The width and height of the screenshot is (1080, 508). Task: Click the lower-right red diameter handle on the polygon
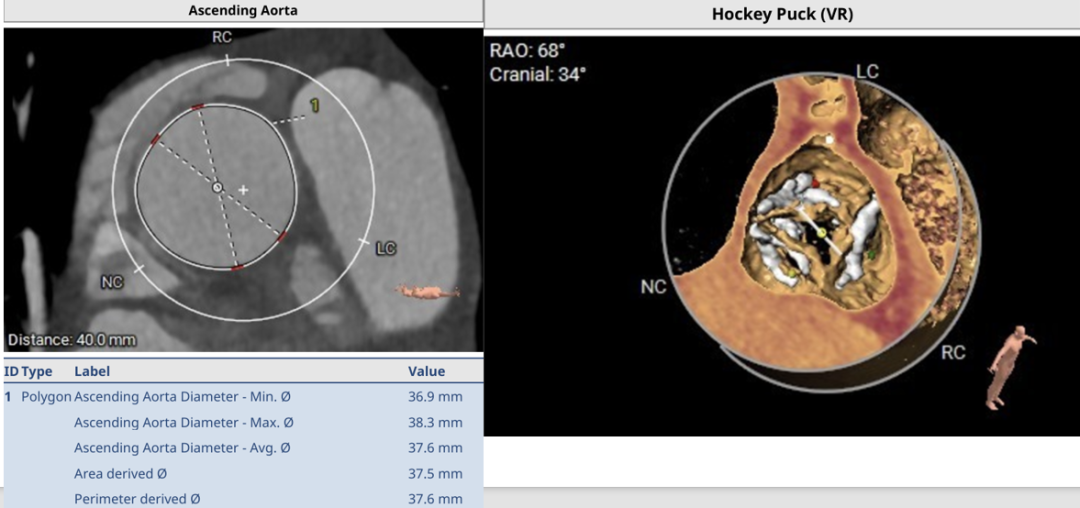pyautogui.click(x=281, y=236)
